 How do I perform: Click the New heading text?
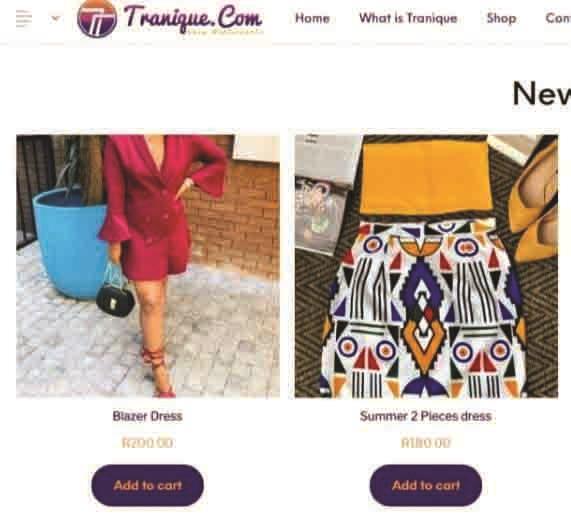(x=542, y=94)
